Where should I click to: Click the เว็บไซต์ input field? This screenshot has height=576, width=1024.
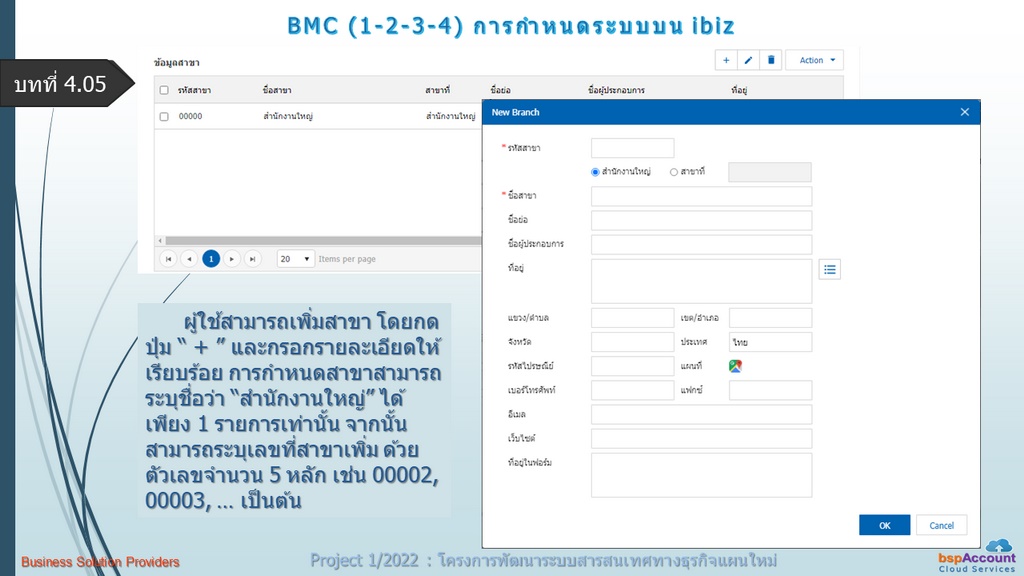[701, 439]
